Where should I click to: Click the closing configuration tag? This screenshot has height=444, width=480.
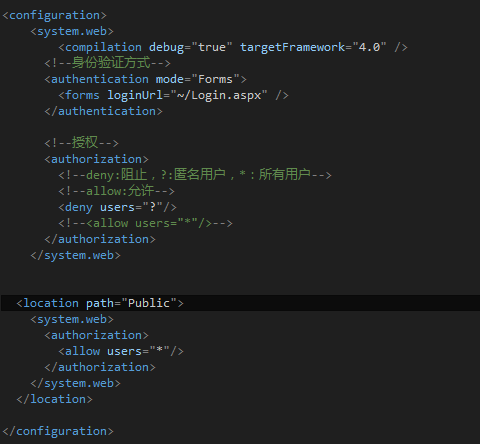[x=58, y=431]
